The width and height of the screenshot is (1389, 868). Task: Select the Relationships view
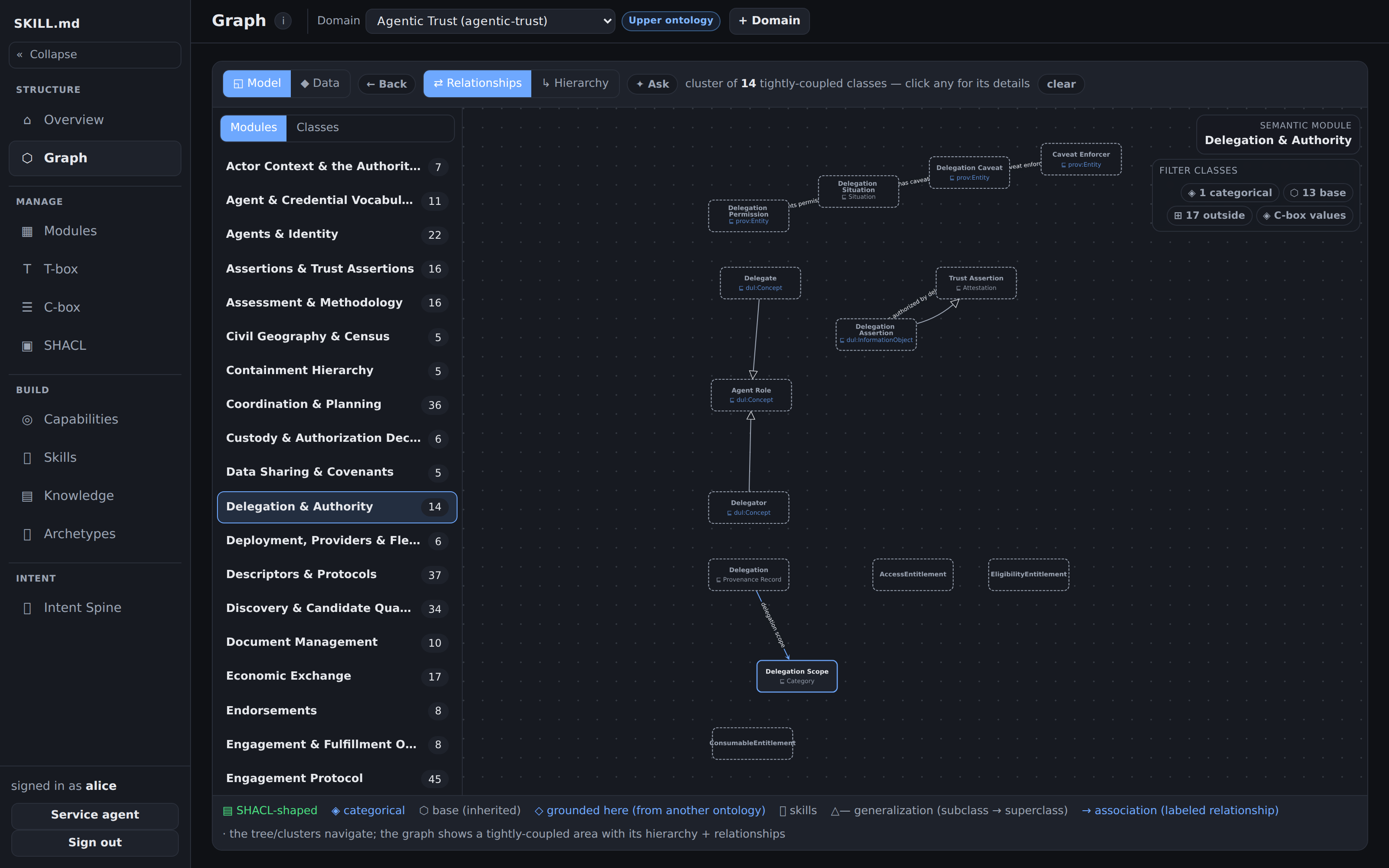tap(477, 83)
